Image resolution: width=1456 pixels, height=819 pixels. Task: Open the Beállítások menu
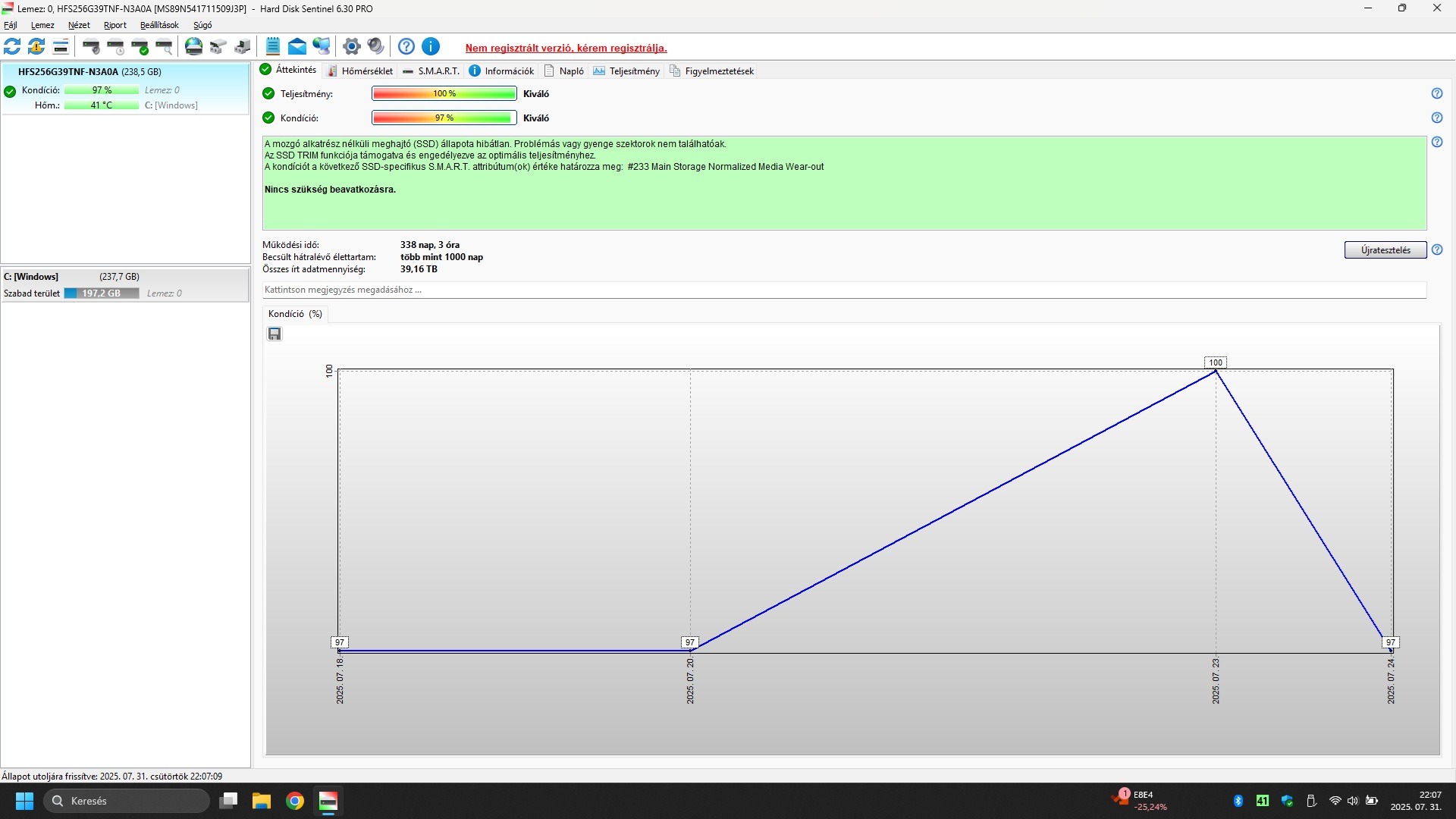click(159, 25)
